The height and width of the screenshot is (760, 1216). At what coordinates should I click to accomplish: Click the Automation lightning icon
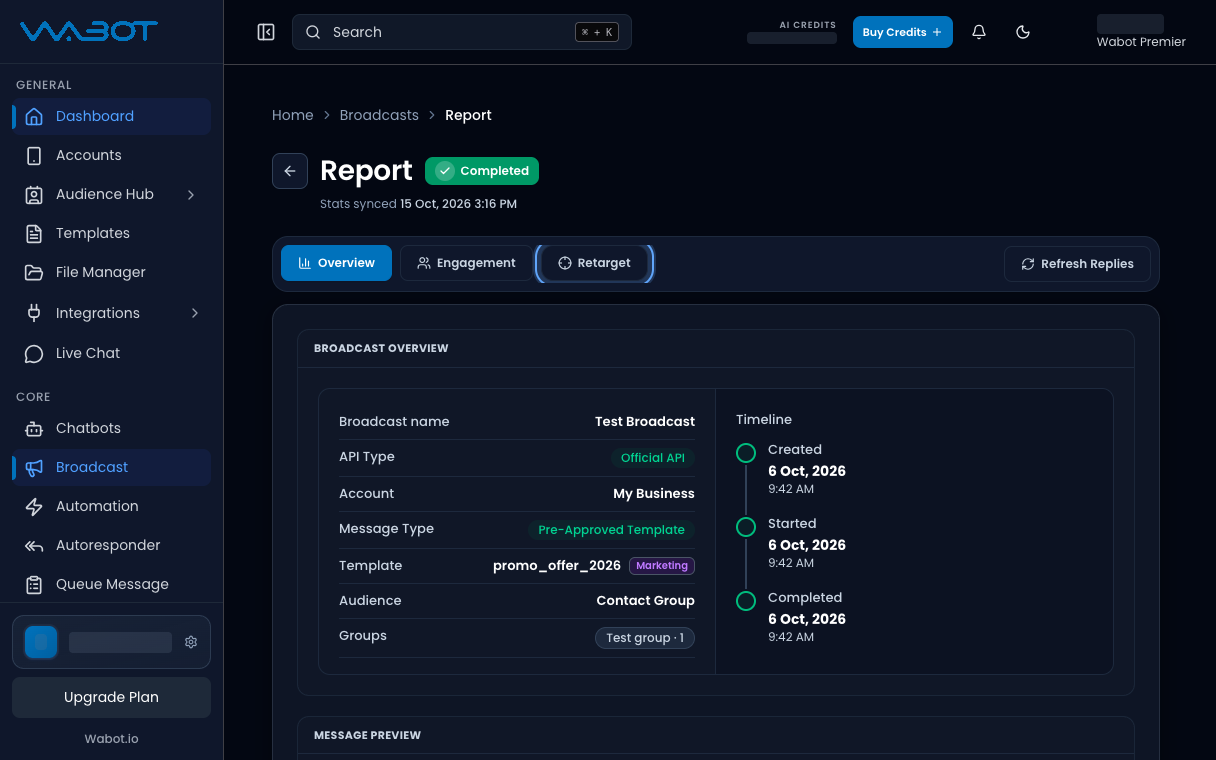[x=34, y=506]
